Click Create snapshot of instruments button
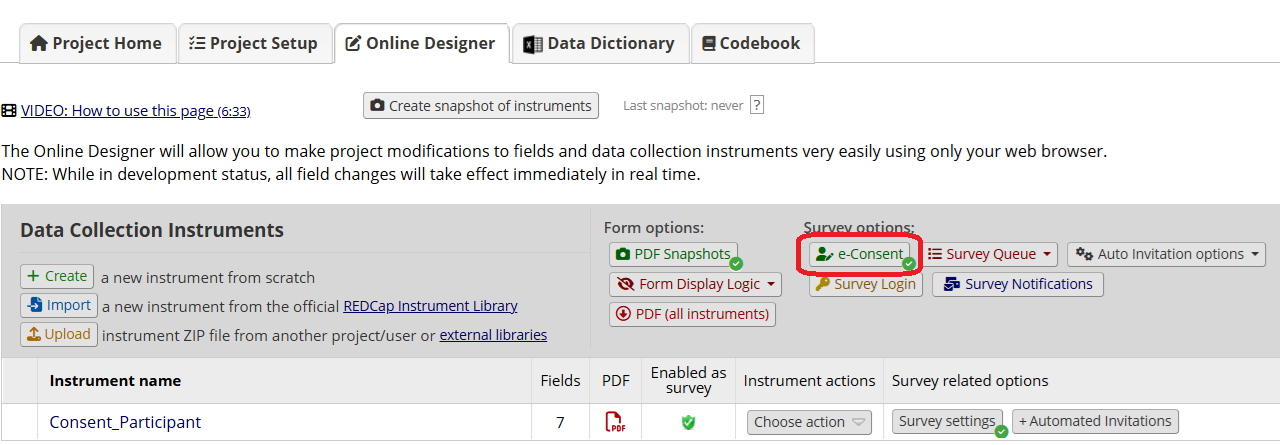1280x445 pixels. (x=481, y=105)
